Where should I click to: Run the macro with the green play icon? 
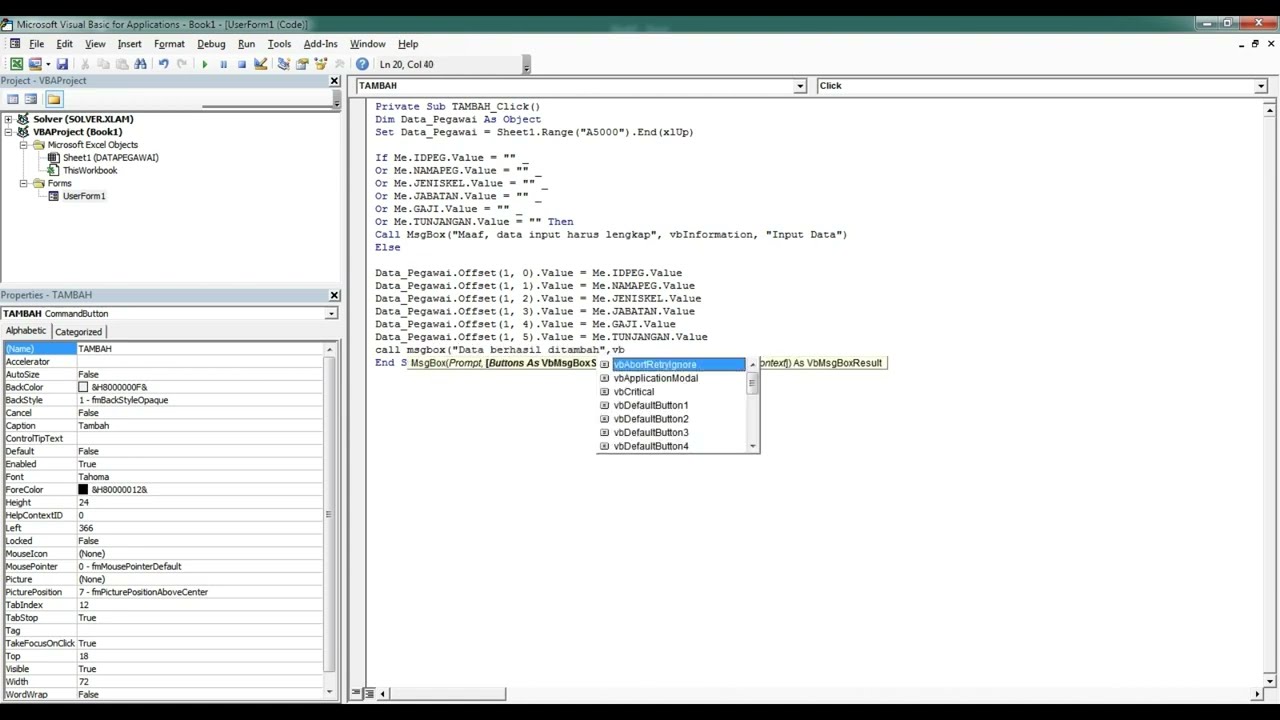tap(205, 64)
